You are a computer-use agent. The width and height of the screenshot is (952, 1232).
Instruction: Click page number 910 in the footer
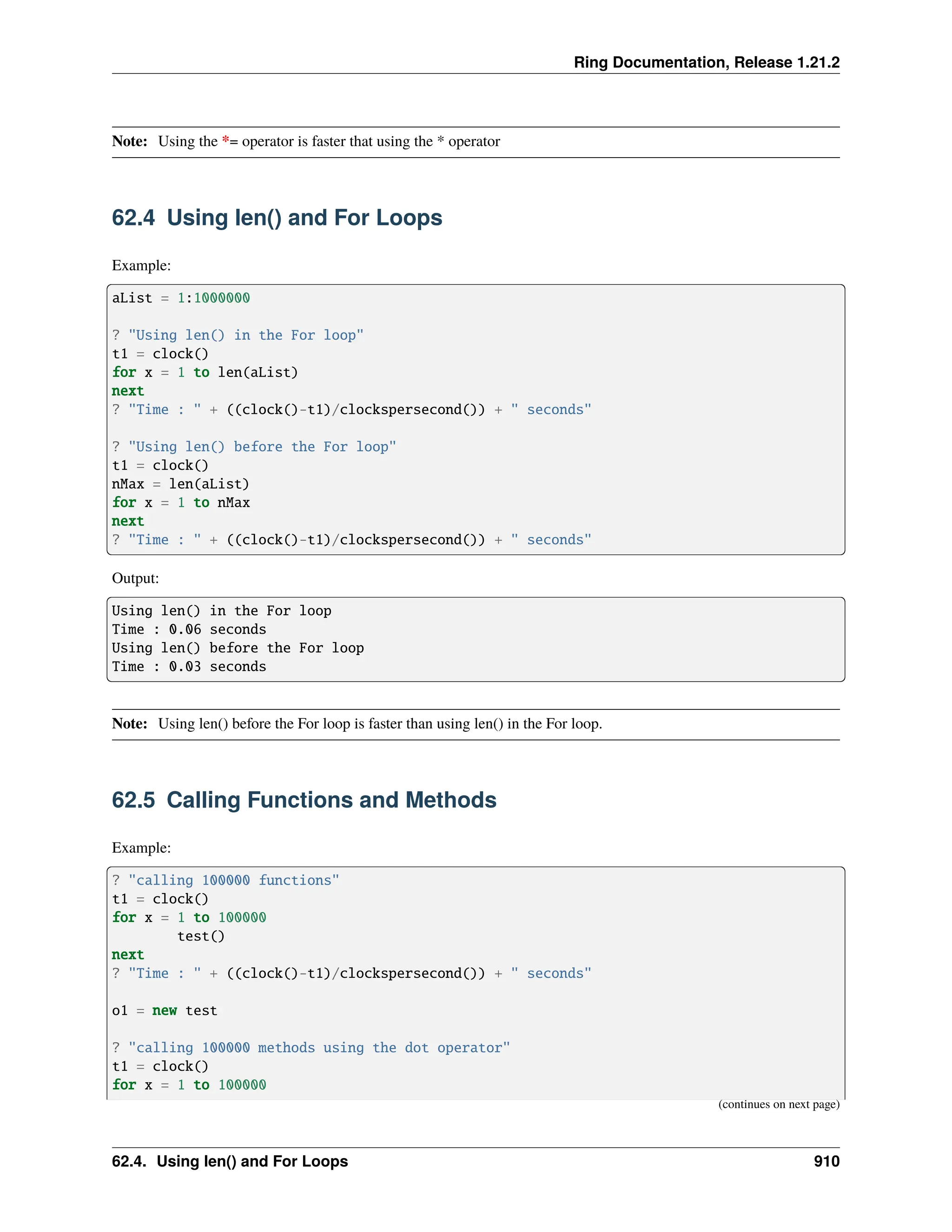click(x=826, y=1161)
